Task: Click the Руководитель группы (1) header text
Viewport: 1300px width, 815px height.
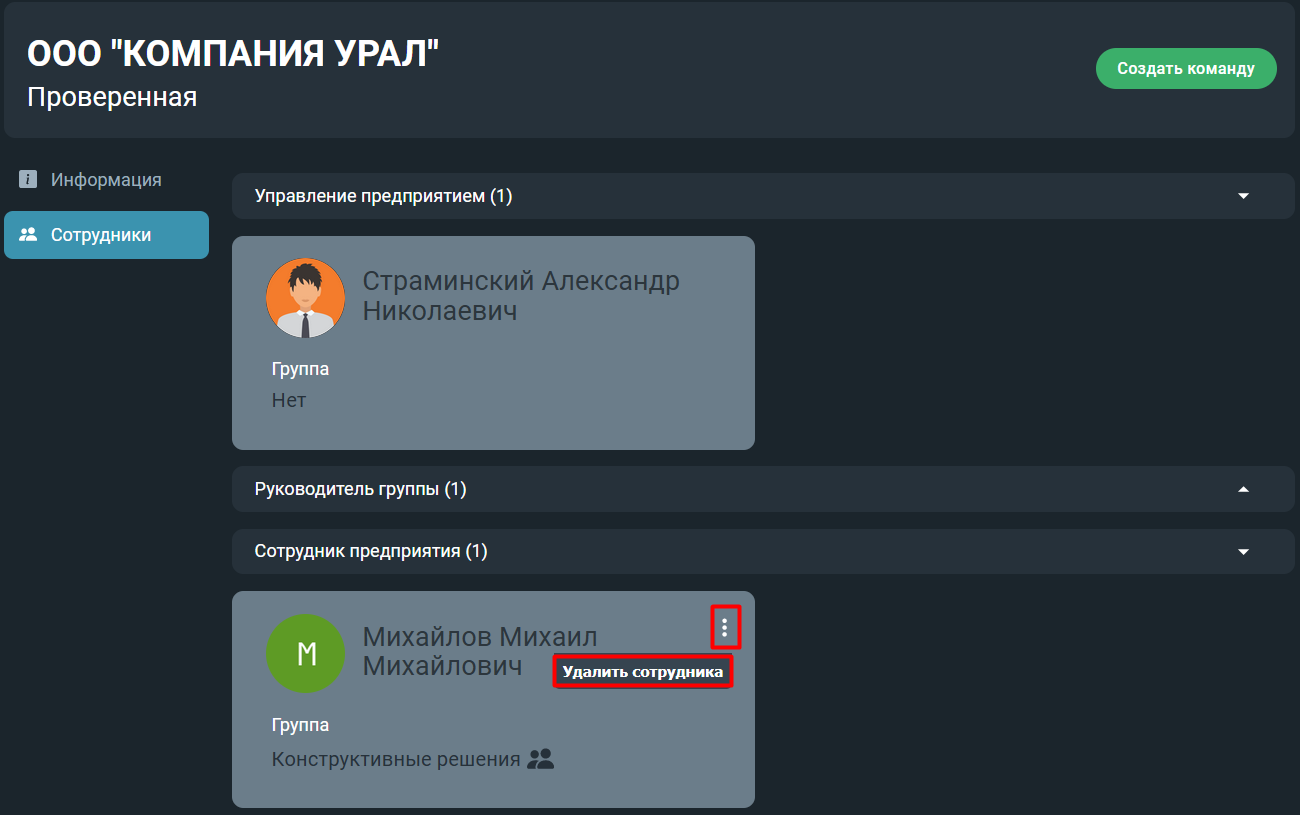Action: [360, 490]
